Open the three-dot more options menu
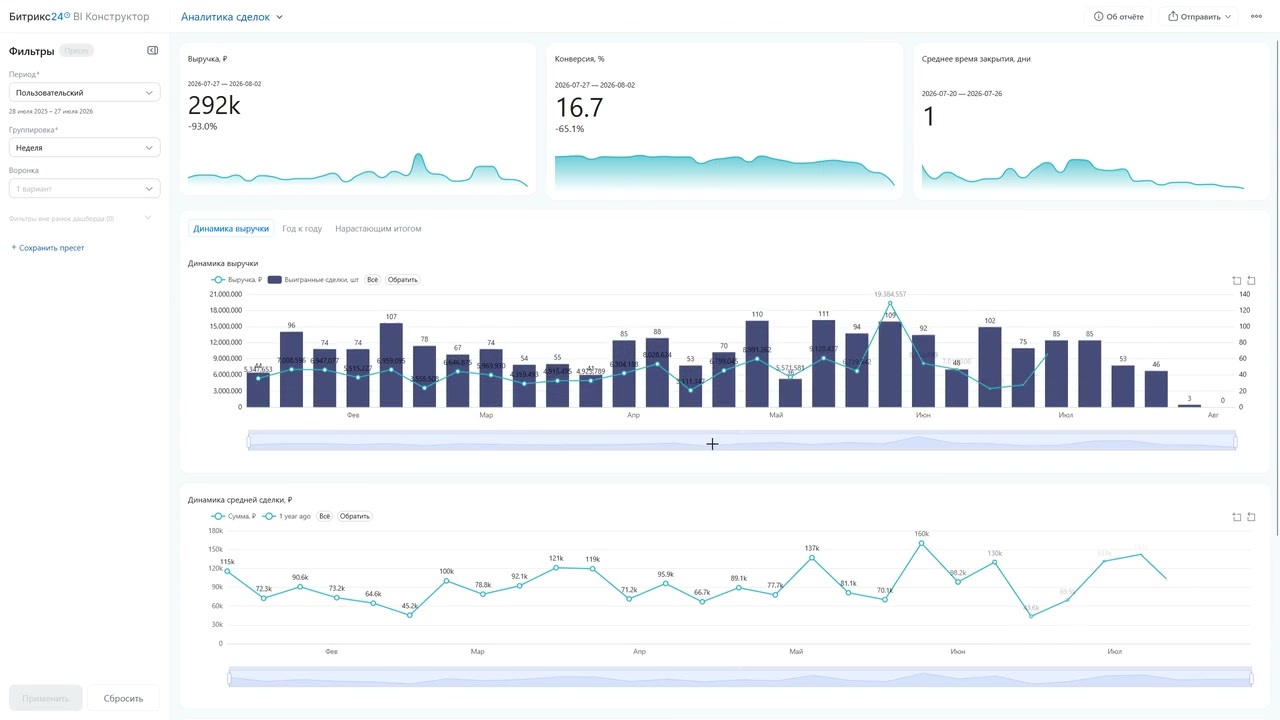 [1256, 17]
